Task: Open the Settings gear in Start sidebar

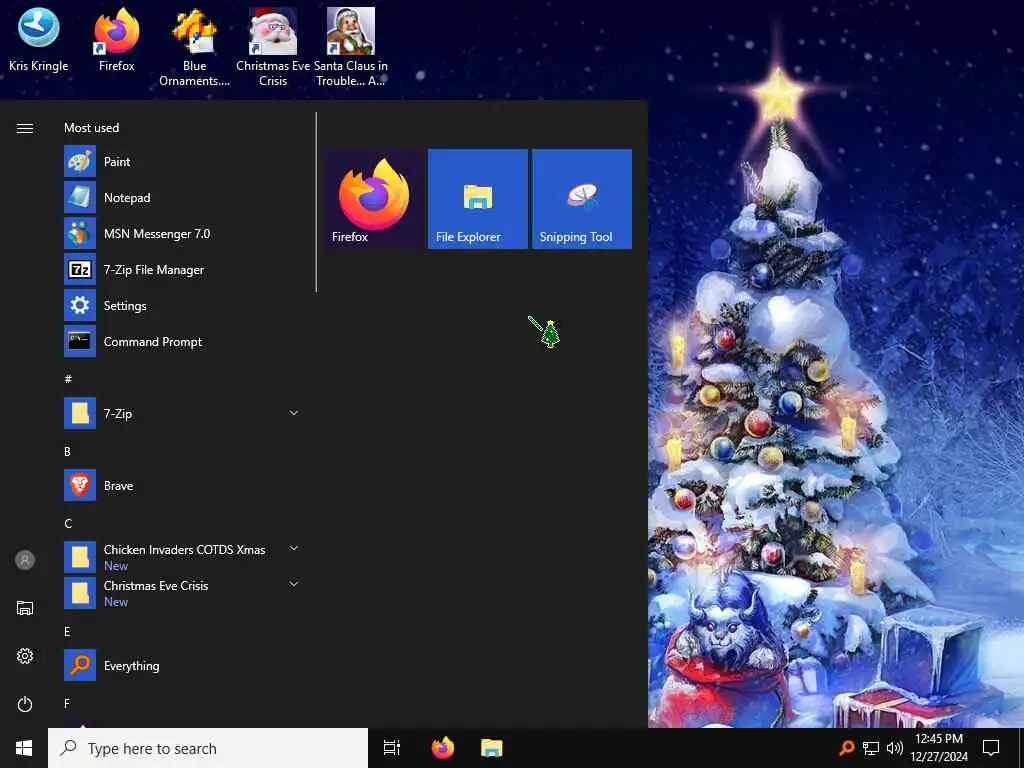Action: [x=25, y=656]
